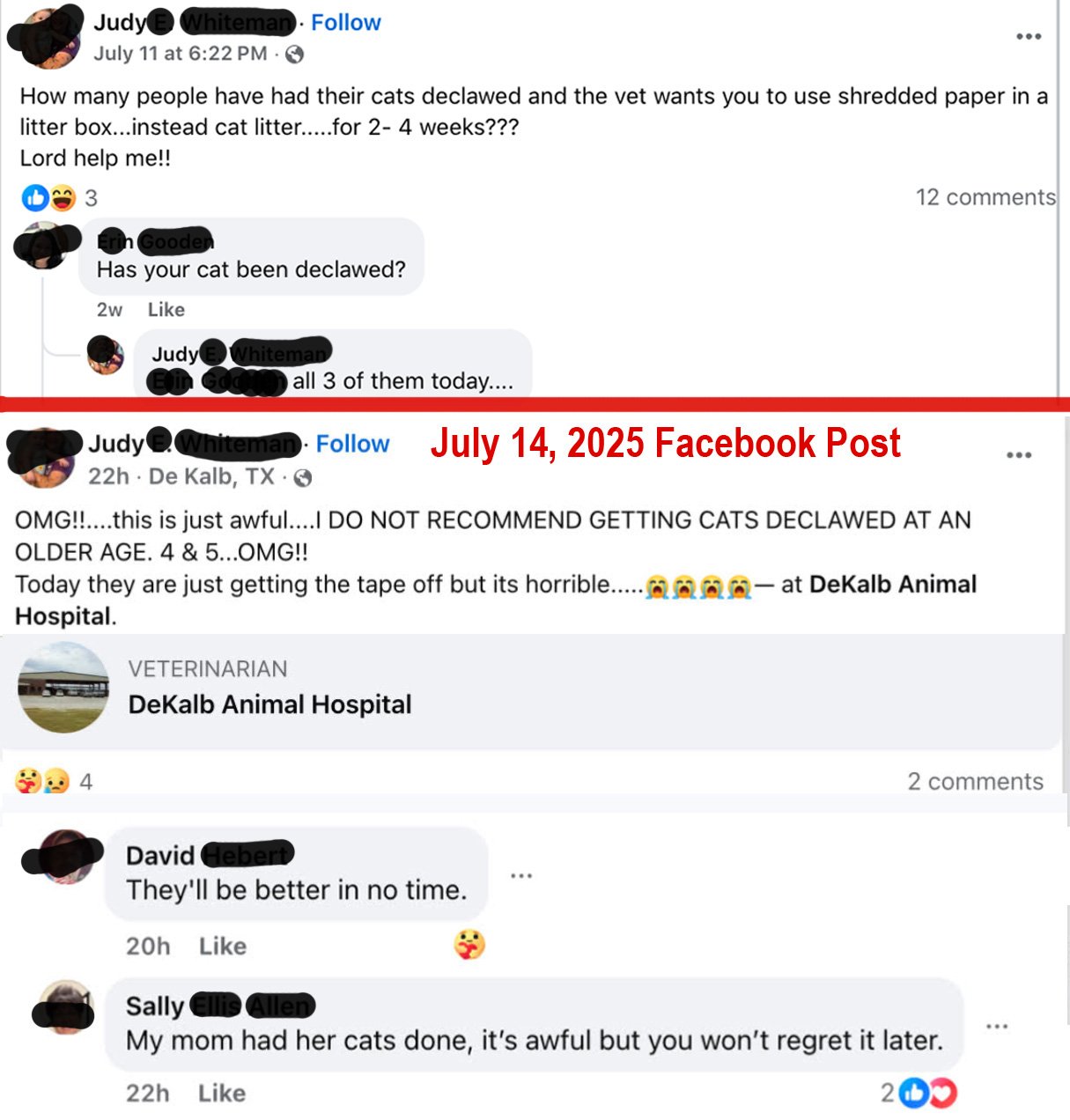Expand the 12 comments on top post
The width and height of the screenshot is (1070, 1120).
click(x=985, y=197)
